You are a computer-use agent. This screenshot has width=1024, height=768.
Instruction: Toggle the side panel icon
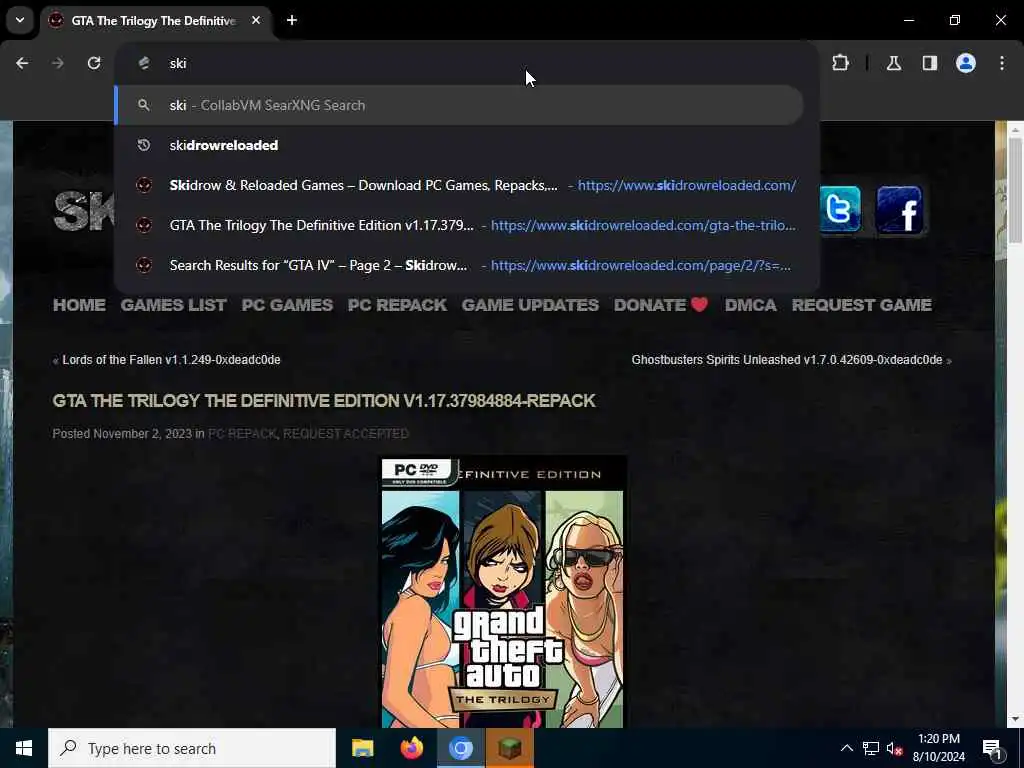[929, 63]
